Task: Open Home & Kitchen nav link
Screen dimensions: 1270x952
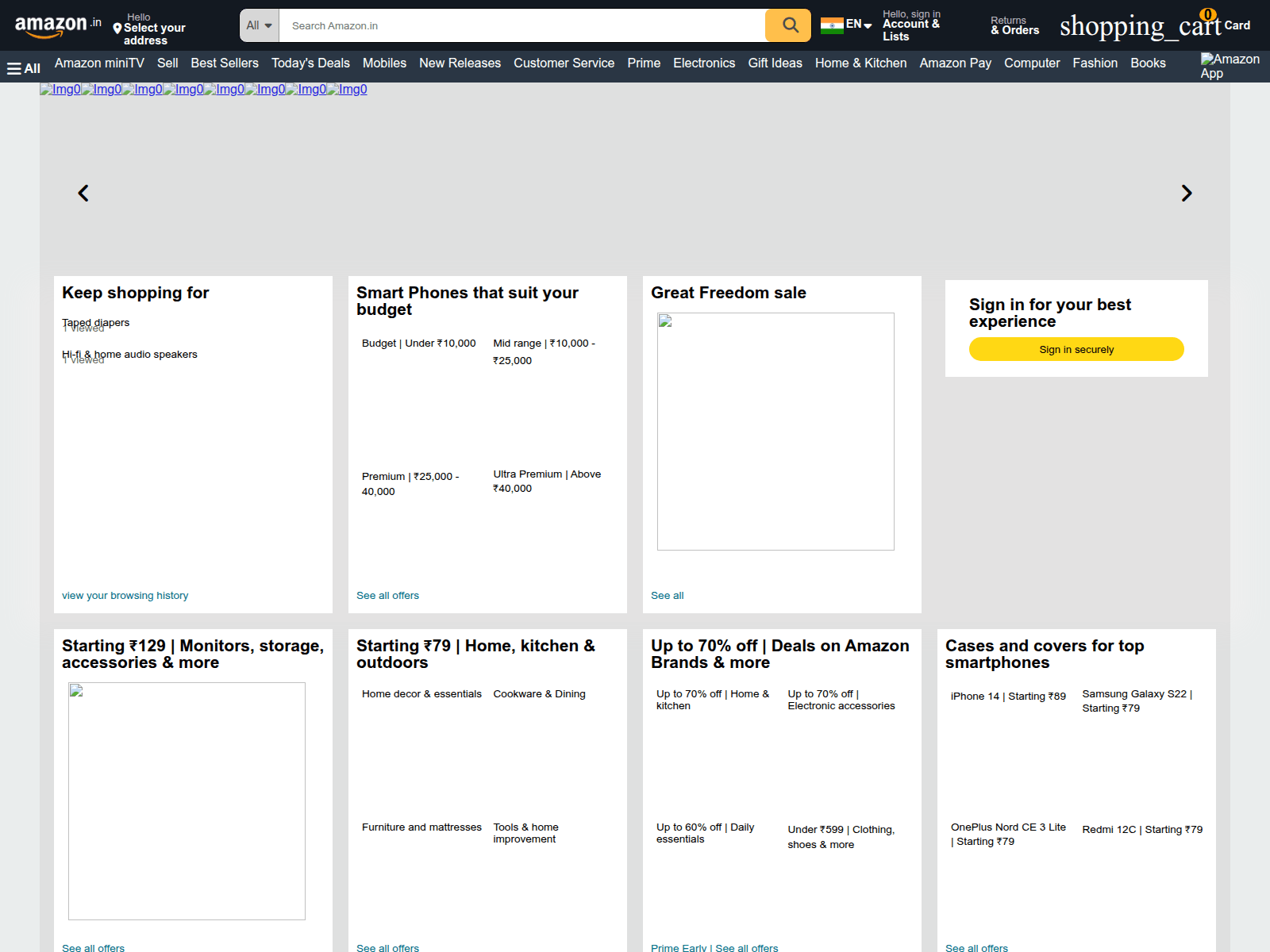Action: pos(860,63)
